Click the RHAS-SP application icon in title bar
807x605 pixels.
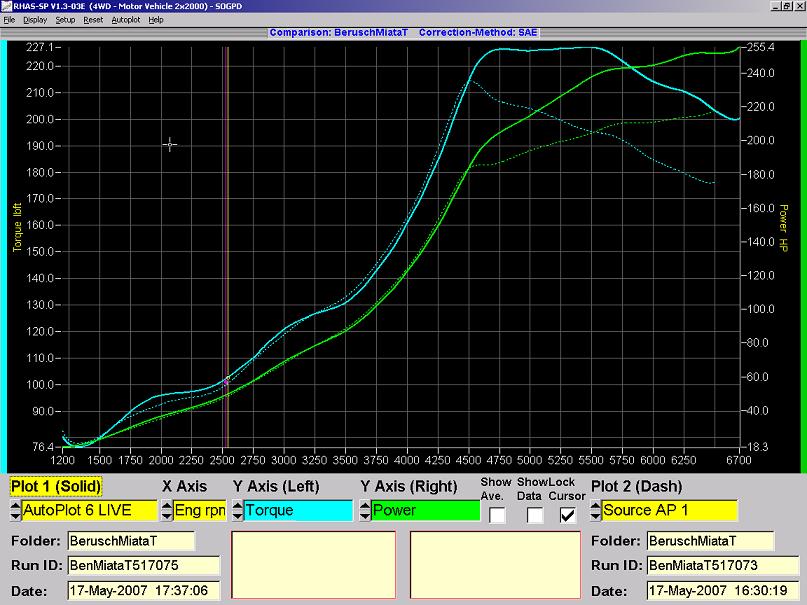point(6,6)
